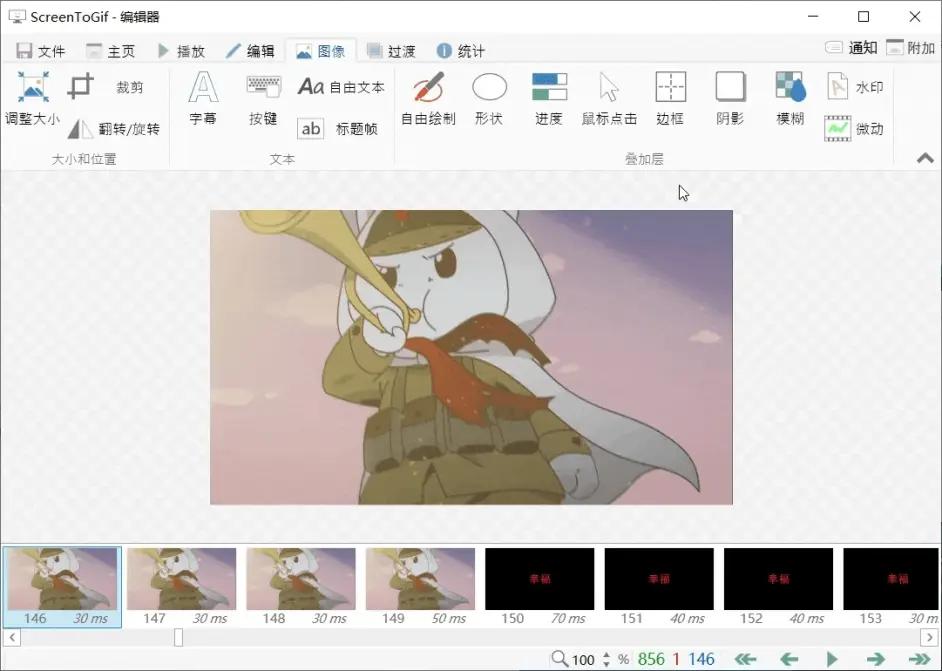Open the 边框 border tool

pyautogui.click(x=670, y=99)
